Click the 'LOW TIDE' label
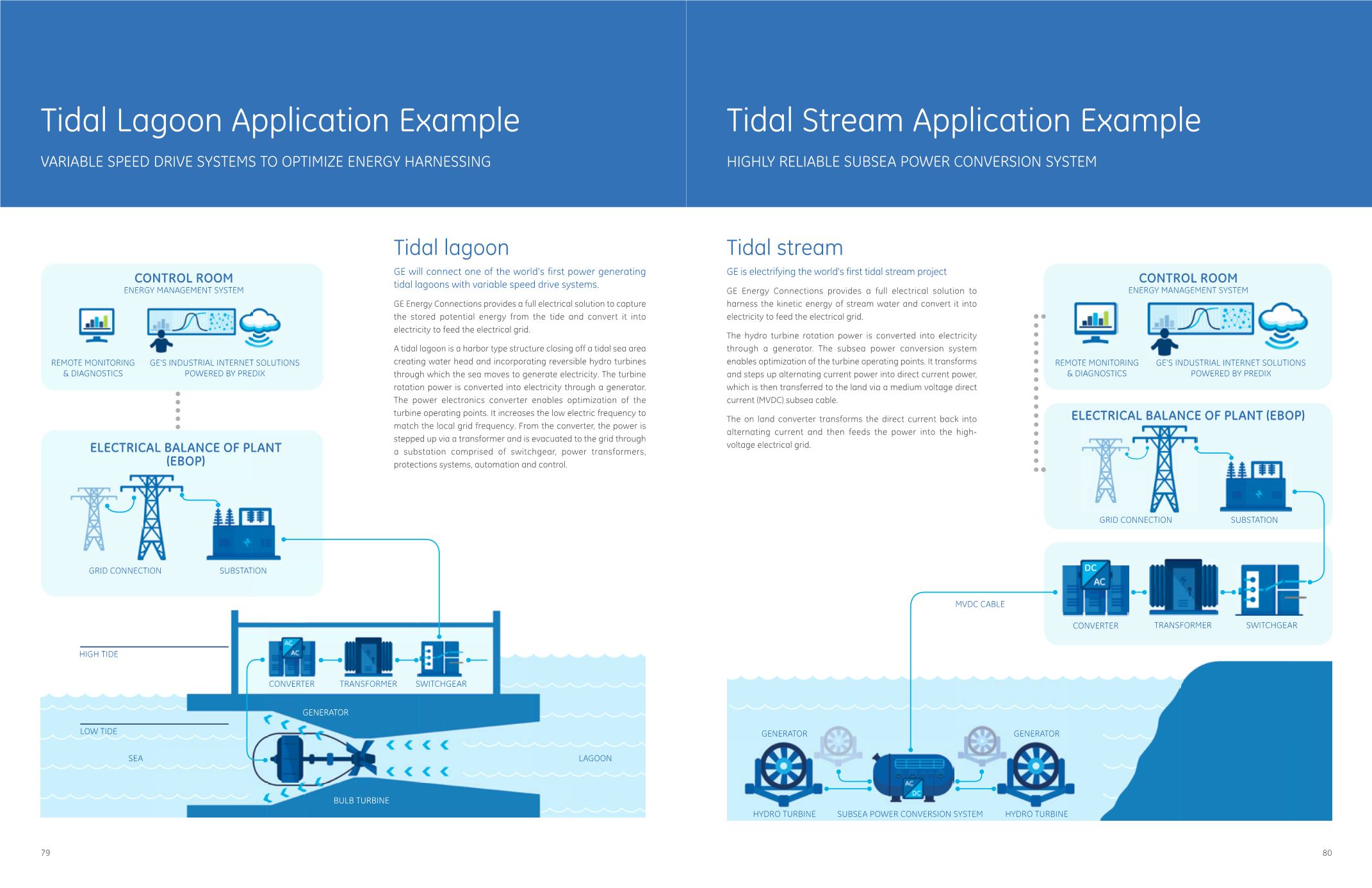The image size is (1372, 888). (x=99, y=731)
